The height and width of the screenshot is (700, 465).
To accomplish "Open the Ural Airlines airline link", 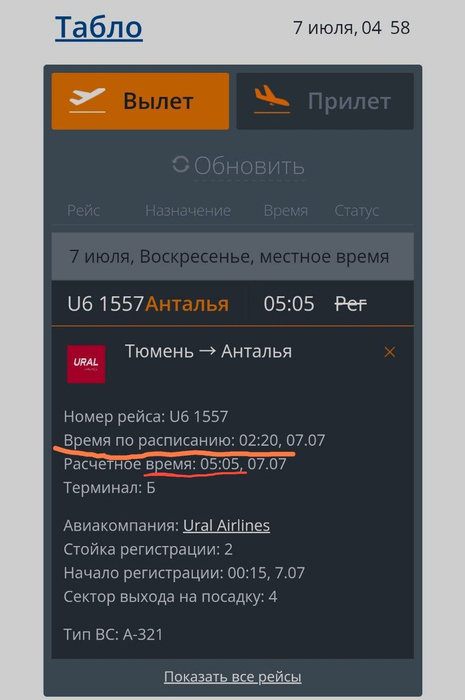I will point(226,525).
